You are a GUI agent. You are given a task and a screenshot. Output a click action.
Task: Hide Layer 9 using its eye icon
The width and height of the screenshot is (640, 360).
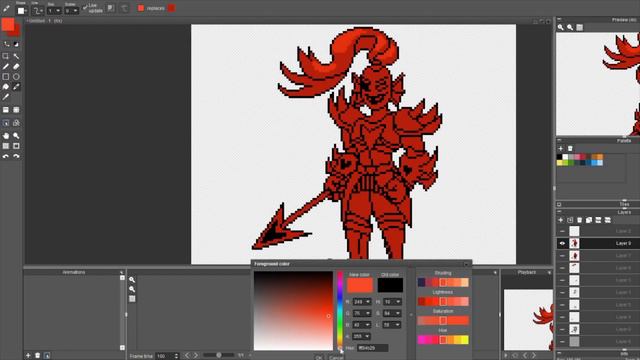coord(562,243)
